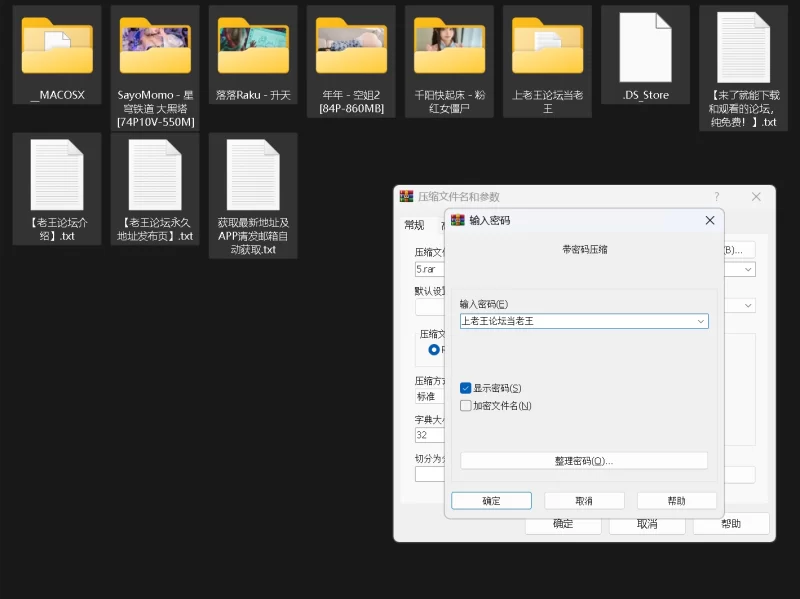
Task: Click the WinRAR icon in 输入密码 title bar
Action: (458, 220)
